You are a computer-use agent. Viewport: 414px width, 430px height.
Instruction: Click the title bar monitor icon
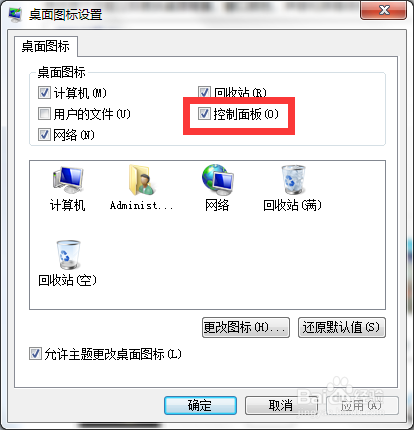15,15
